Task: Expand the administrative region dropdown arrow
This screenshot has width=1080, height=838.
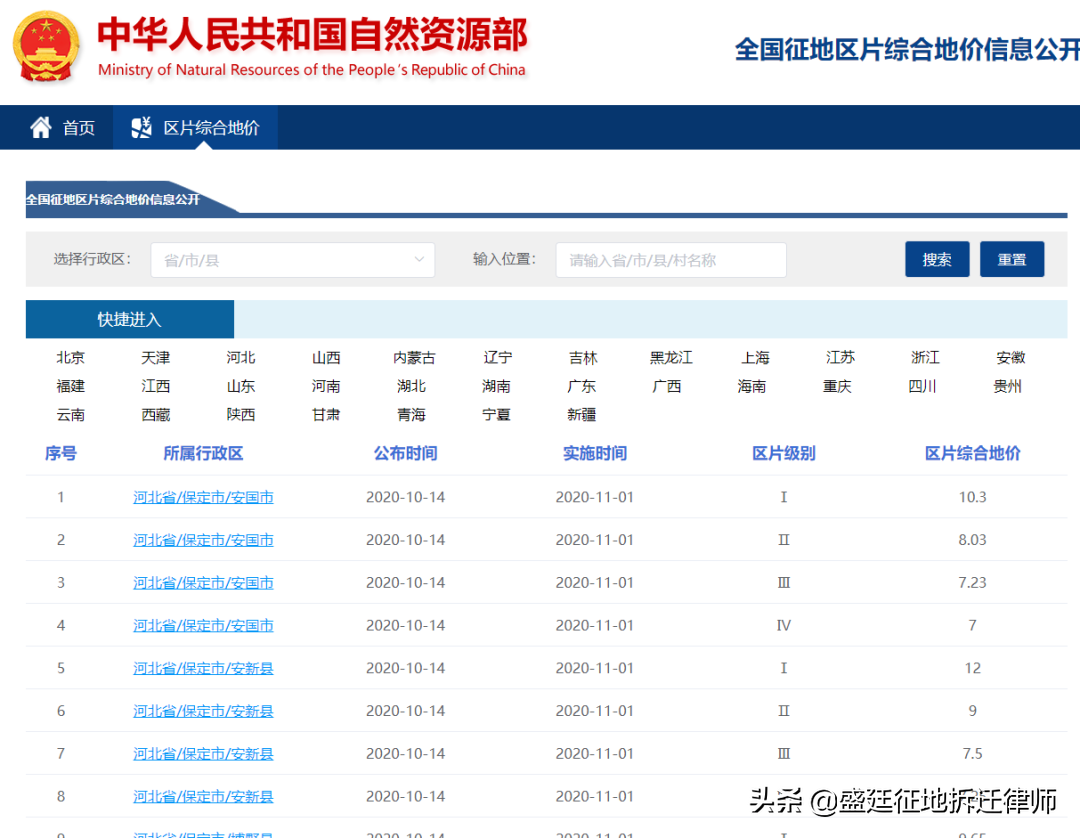Action: 419,259
